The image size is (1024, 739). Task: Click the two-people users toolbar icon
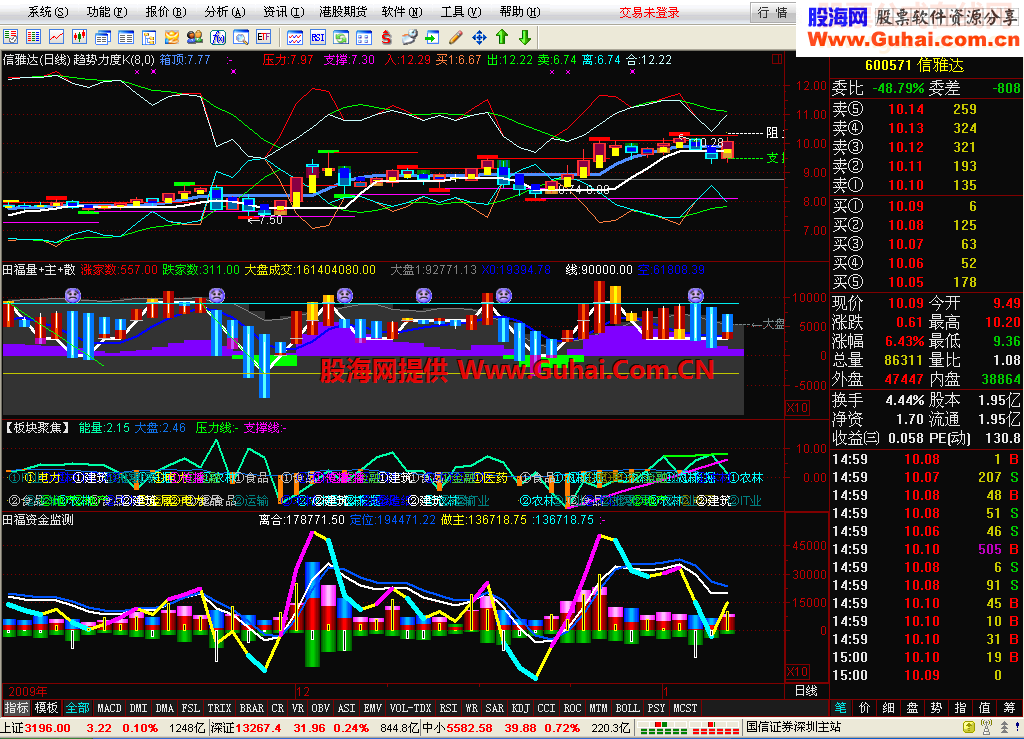click(x=194, y=37)
